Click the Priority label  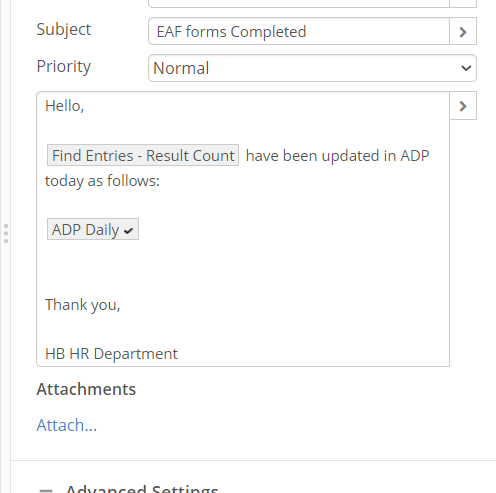(64, 66)
